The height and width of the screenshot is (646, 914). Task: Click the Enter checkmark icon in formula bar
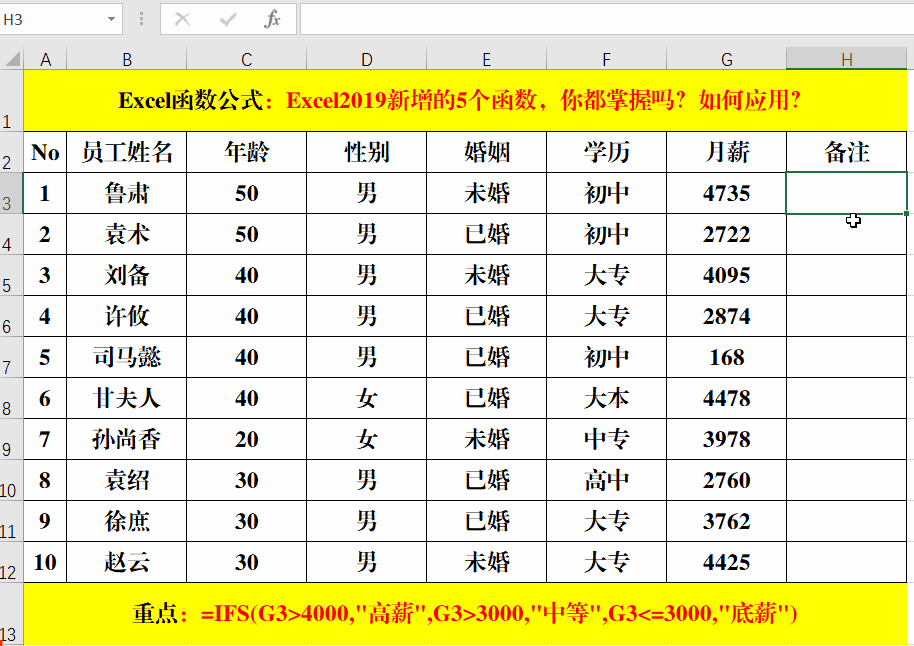click(x=228, y=19)
